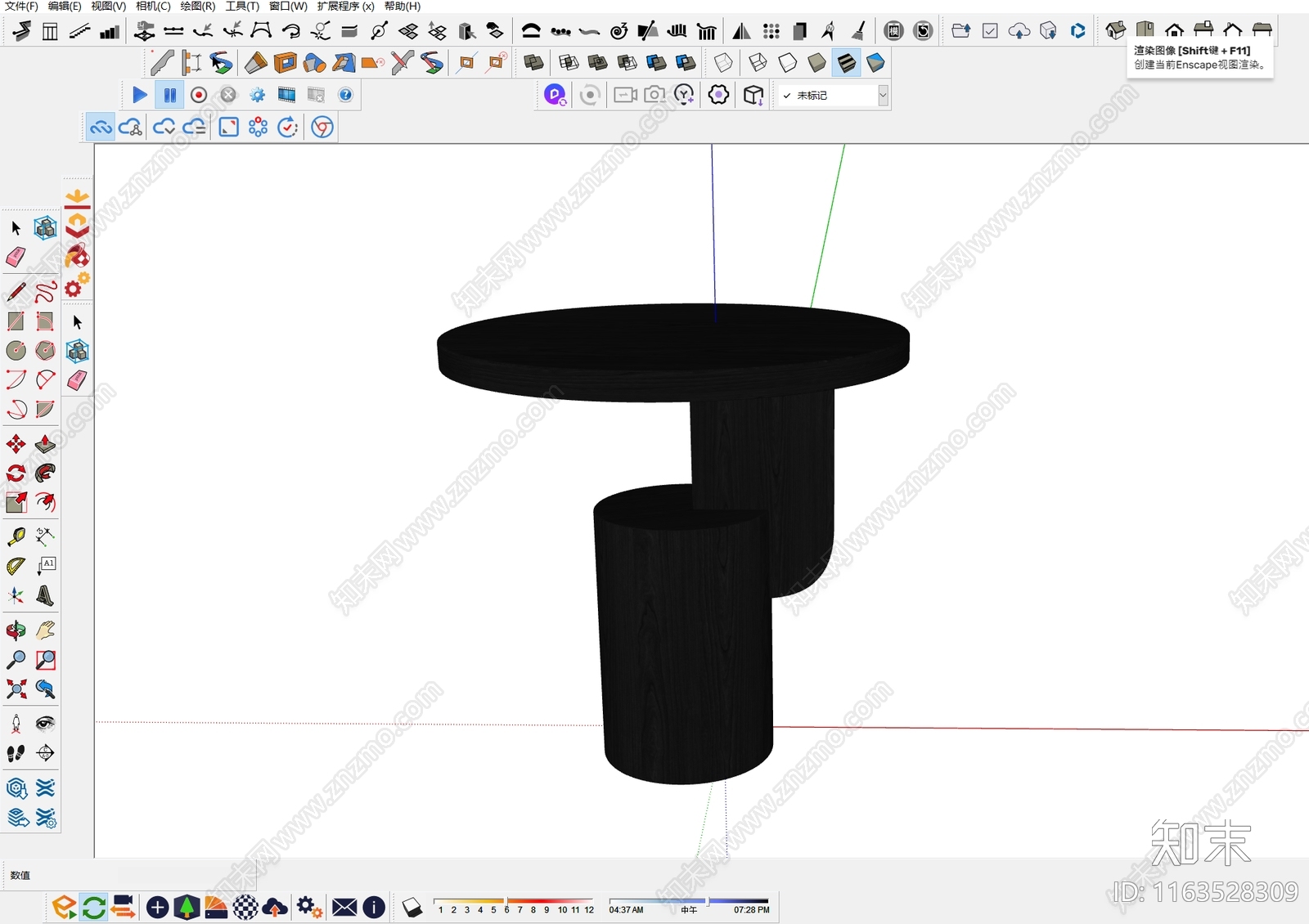Select the Rectangle tool
Screen dimensions: 1309x924
click(x=16, y=321)
